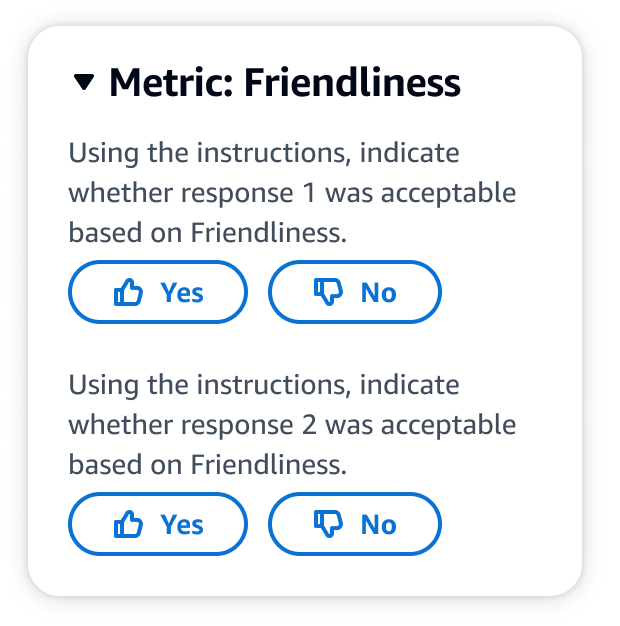620x626 pixels.
Task: Click the thumbs-down icon for response 2
Action: 329,525
